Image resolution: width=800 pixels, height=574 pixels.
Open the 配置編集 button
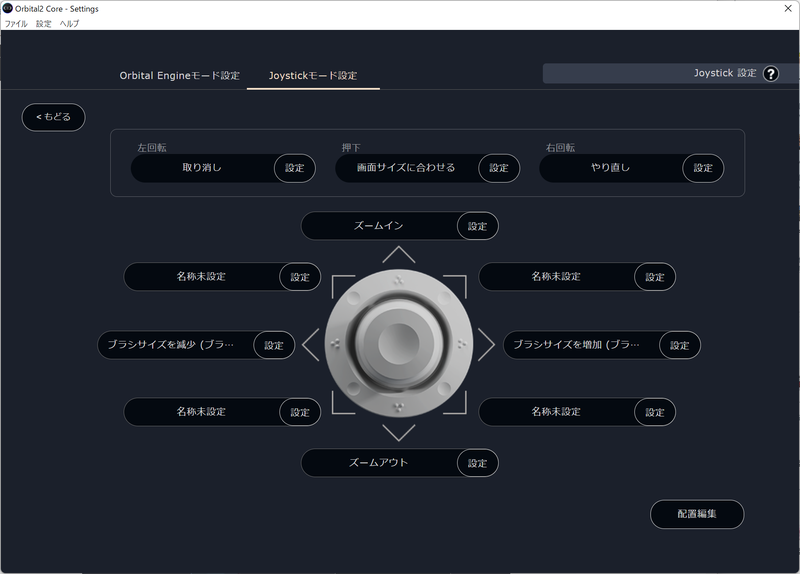click(x=697, y=514)
